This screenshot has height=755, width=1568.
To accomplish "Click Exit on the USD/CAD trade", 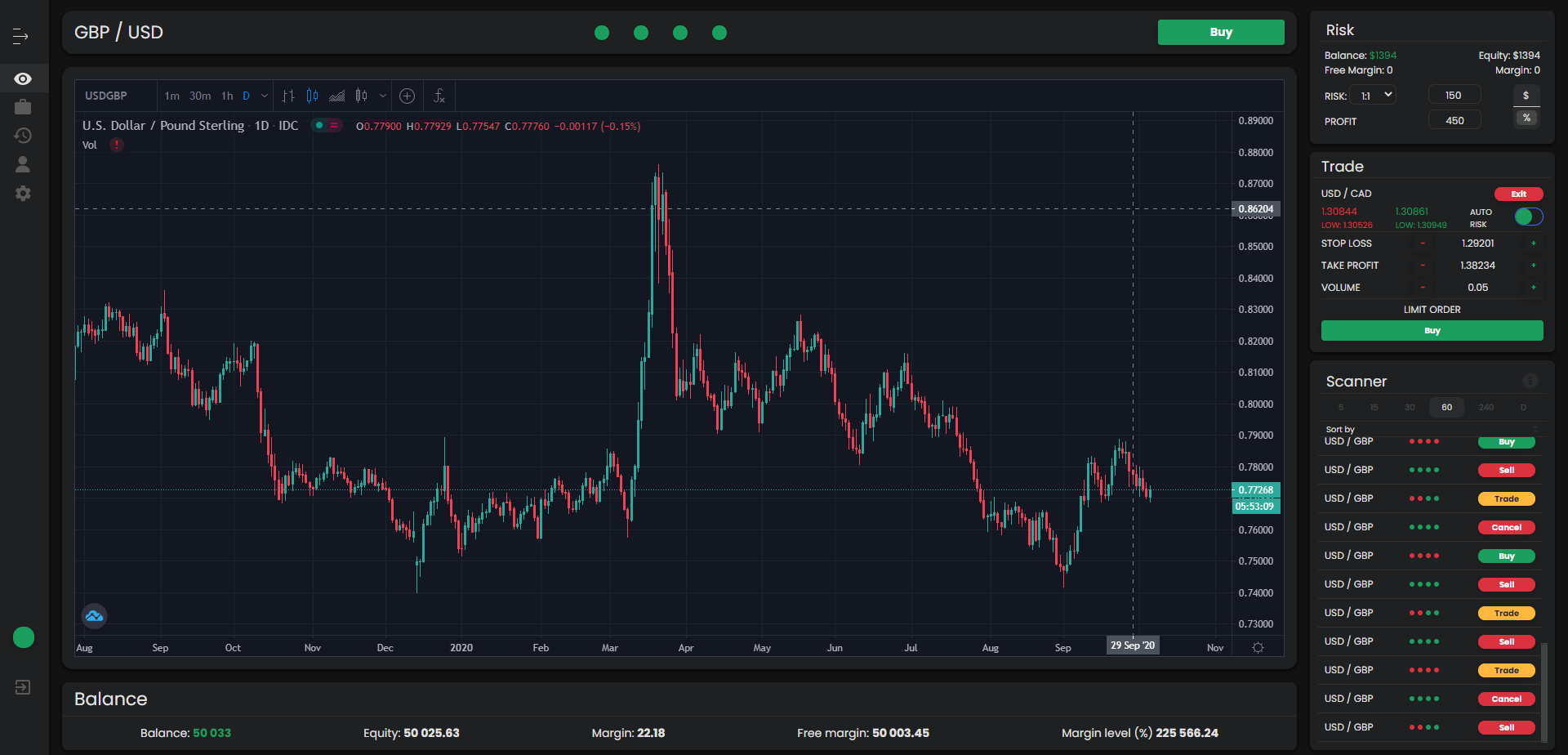I will point(1518,194).
